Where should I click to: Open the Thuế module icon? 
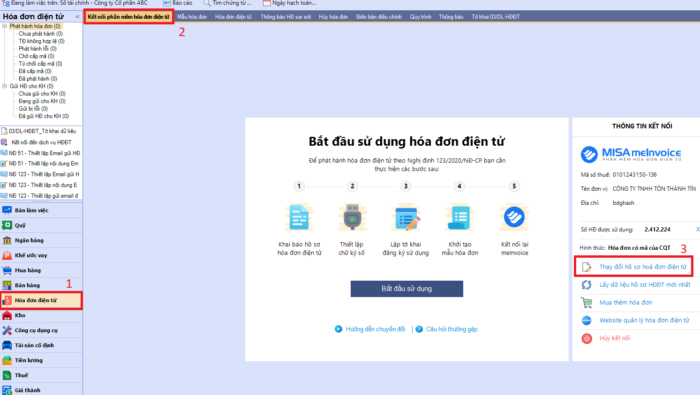pyautogui.click(x=7, y=375)
